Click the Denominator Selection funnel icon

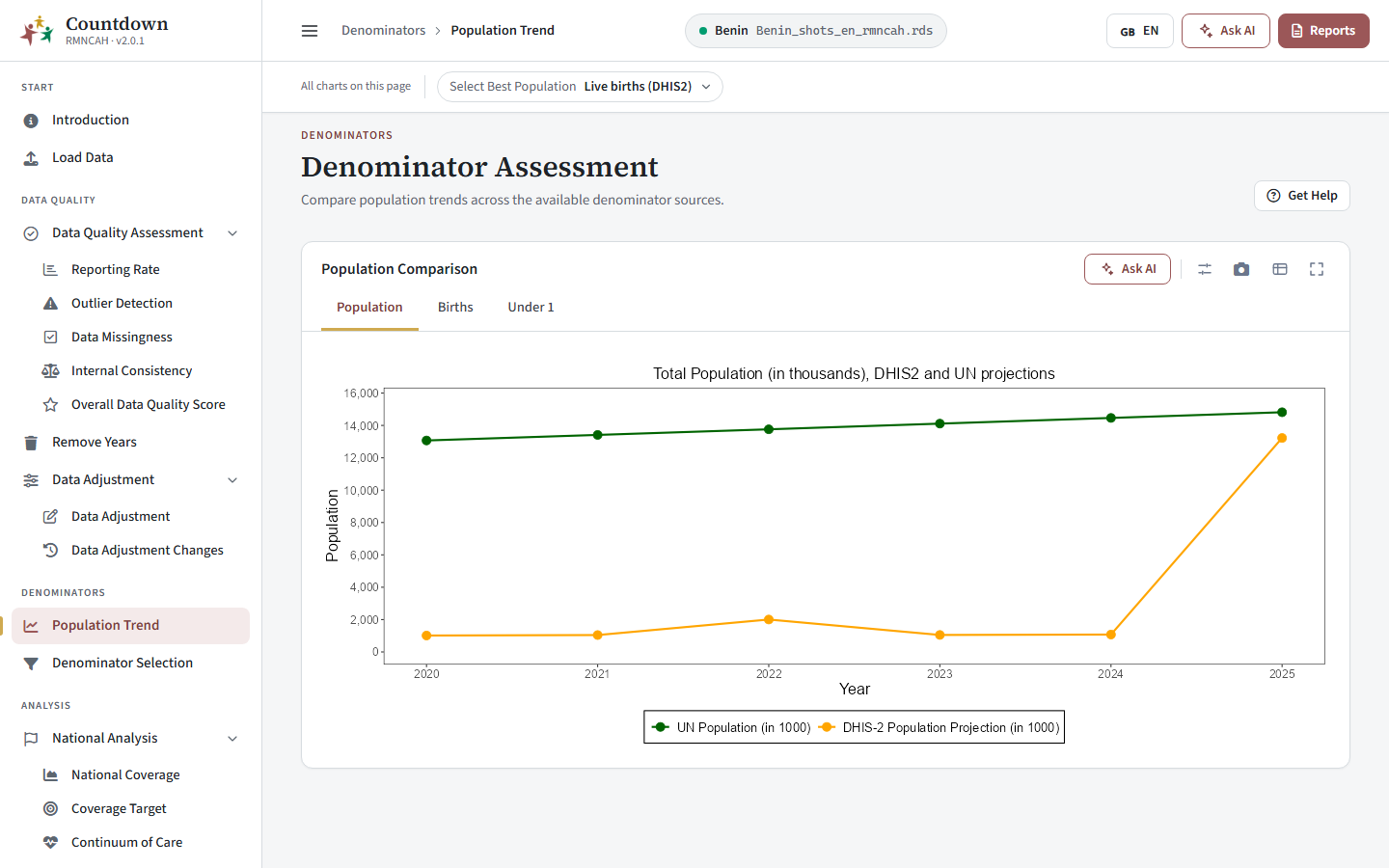pyautogui.click(x=31, y=664)
